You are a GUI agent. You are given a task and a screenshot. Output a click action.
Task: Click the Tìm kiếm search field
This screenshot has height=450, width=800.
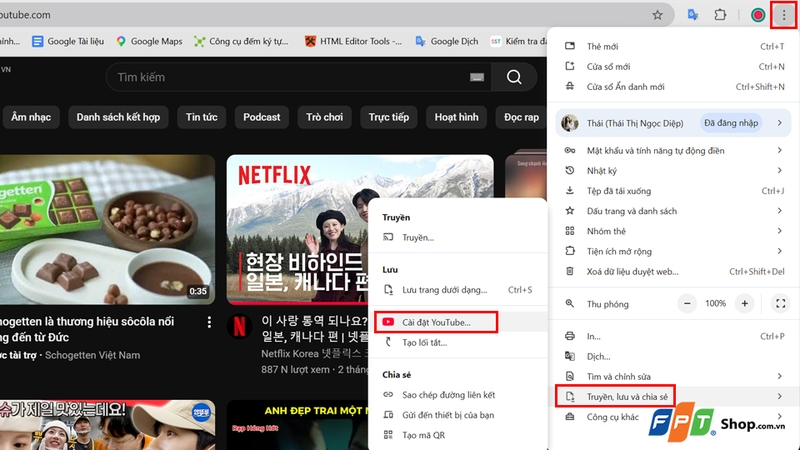point(298,77)
